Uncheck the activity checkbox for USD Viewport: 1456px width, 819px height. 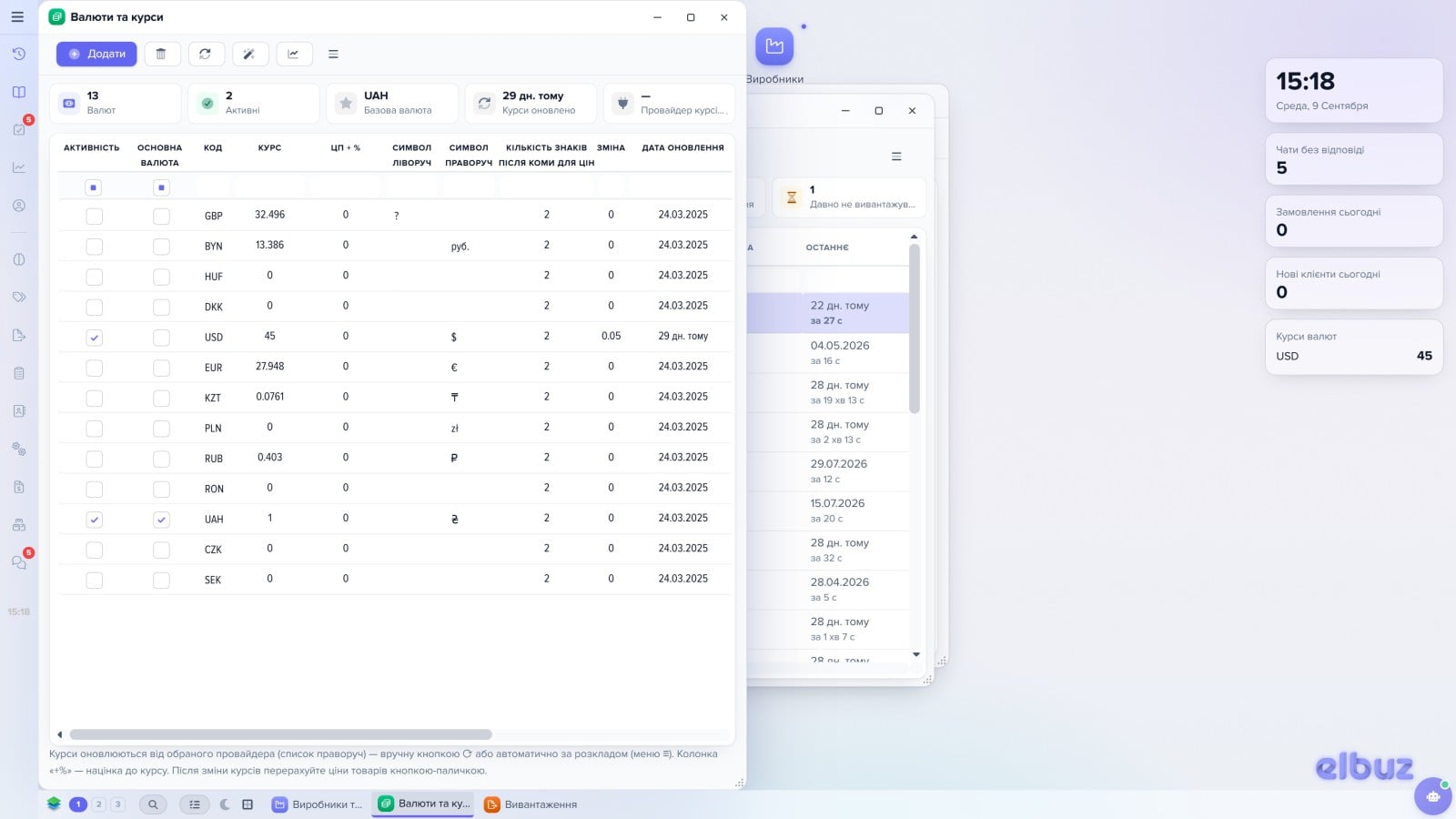click(x=94, y=338)
